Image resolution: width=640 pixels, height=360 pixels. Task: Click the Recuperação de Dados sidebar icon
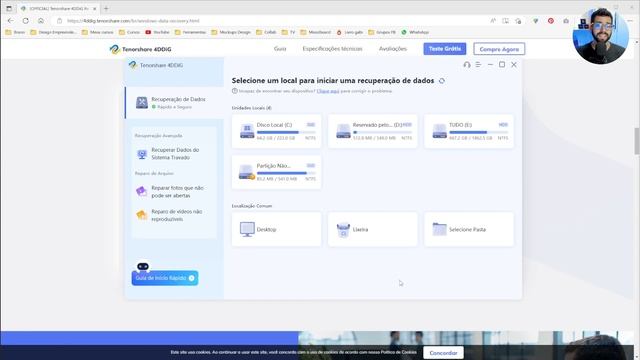pos(142,102)
